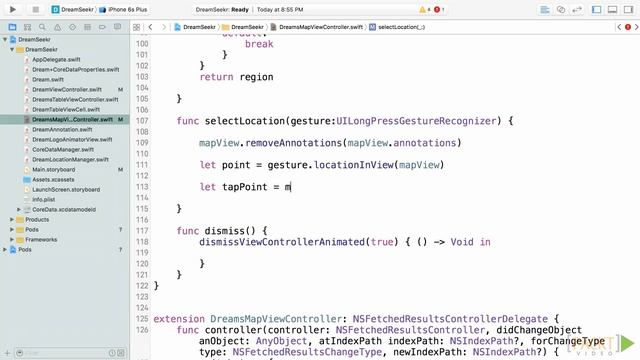This screenshot has width=640, height=360.
Task: Click DreamsMapViewController.swift in the jump bar
Action: (317, 27)
